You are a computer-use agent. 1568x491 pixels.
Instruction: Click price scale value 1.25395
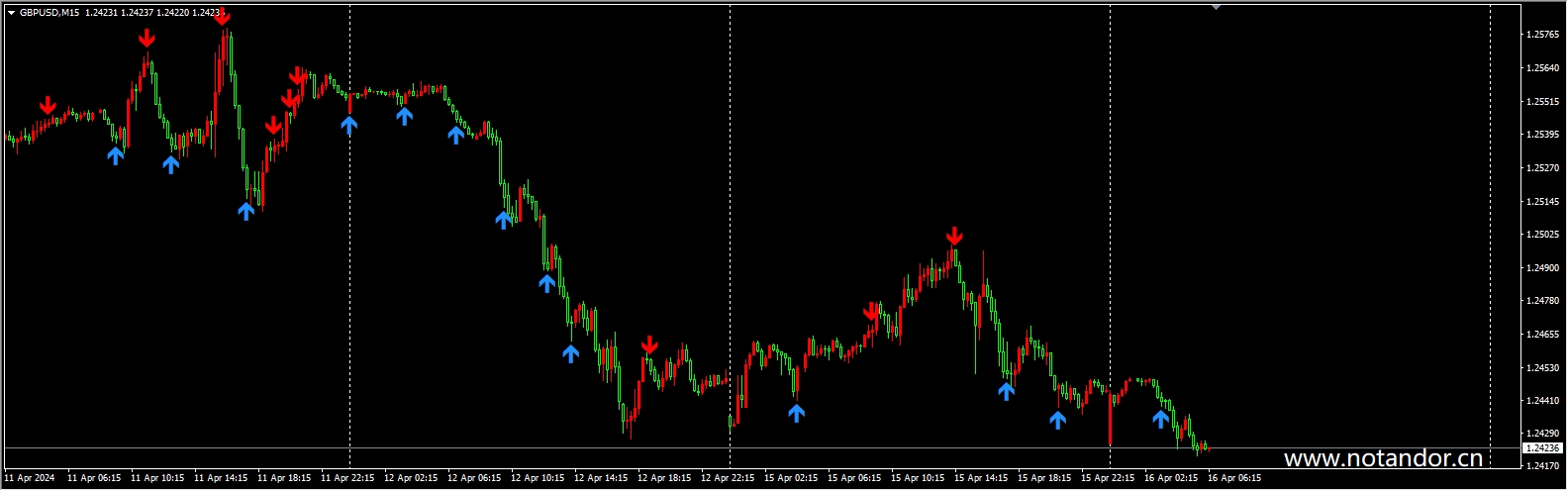pyautogui.click(x=1542, y=135)
